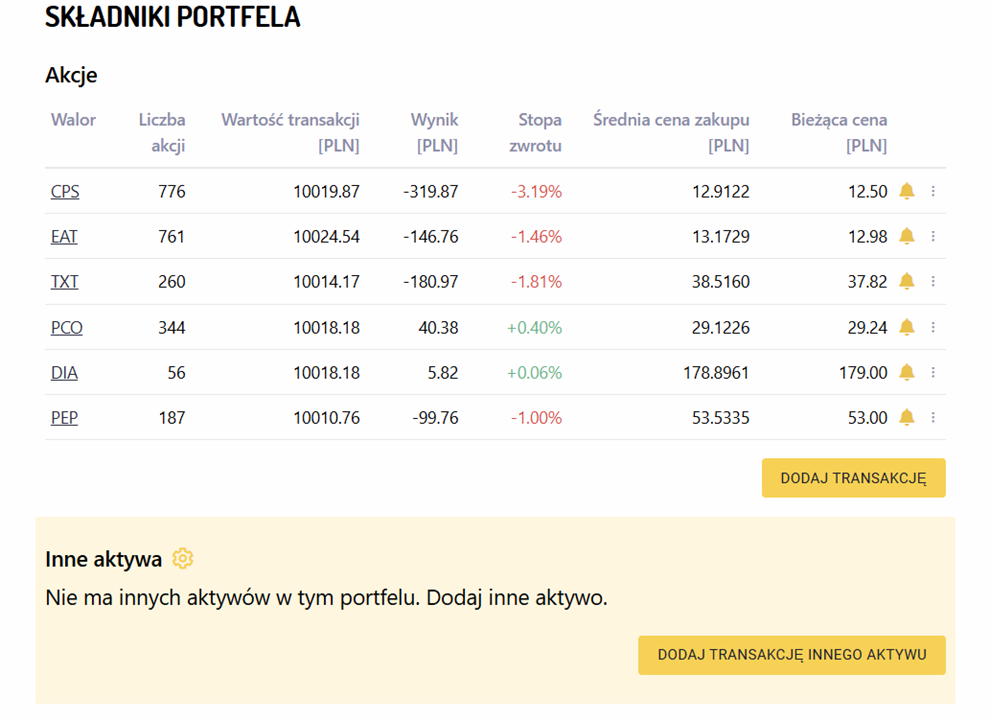Set price alert bell for TXT

(906, 282)
